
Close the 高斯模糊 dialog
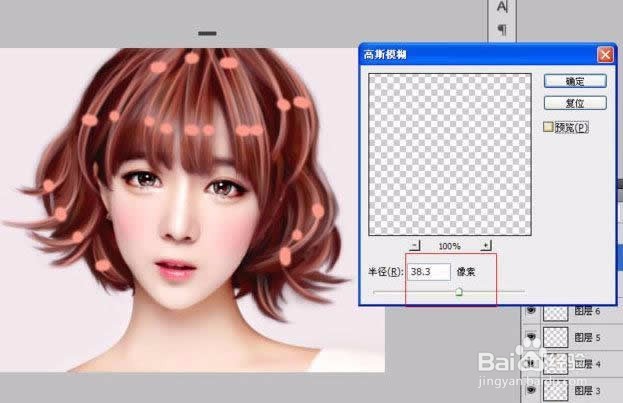(x=605, y=54)
